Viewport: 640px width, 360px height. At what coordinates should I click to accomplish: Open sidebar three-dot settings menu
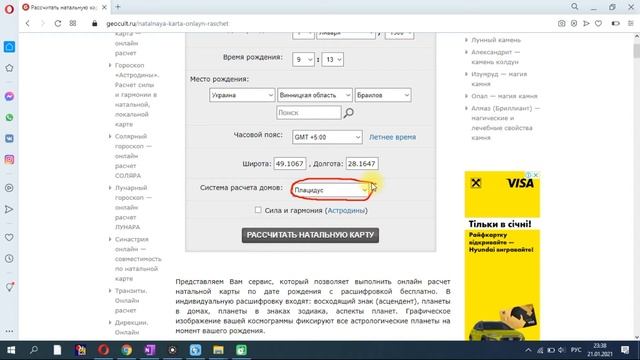coord(9,331)
